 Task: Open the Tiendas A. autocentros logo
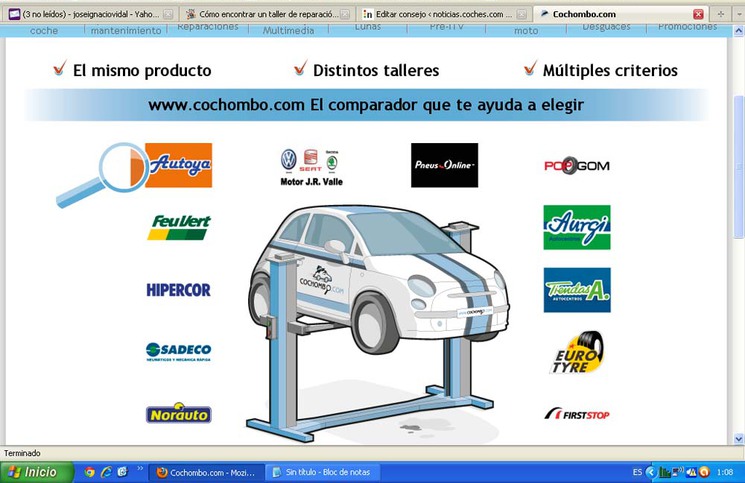tap(577, 290)
